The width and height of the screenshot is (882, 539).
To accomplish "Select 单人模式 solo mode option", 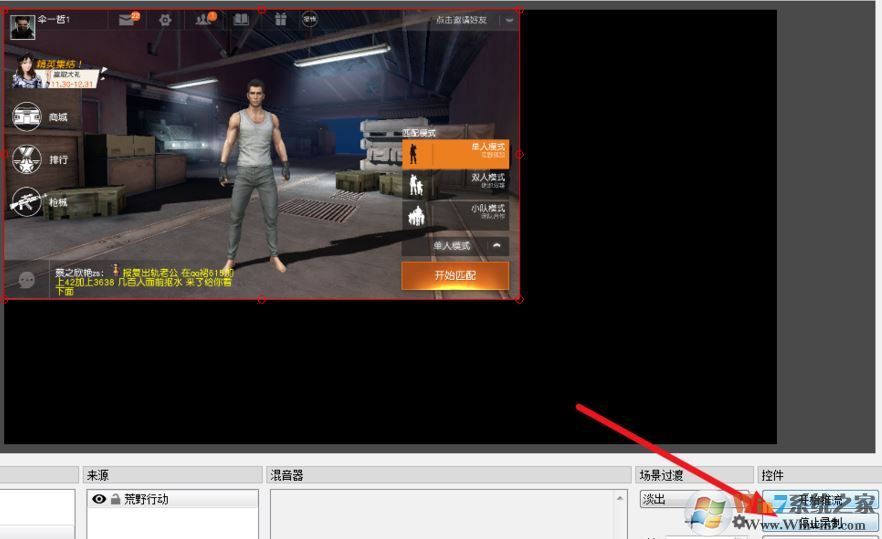I will [456, 153].
